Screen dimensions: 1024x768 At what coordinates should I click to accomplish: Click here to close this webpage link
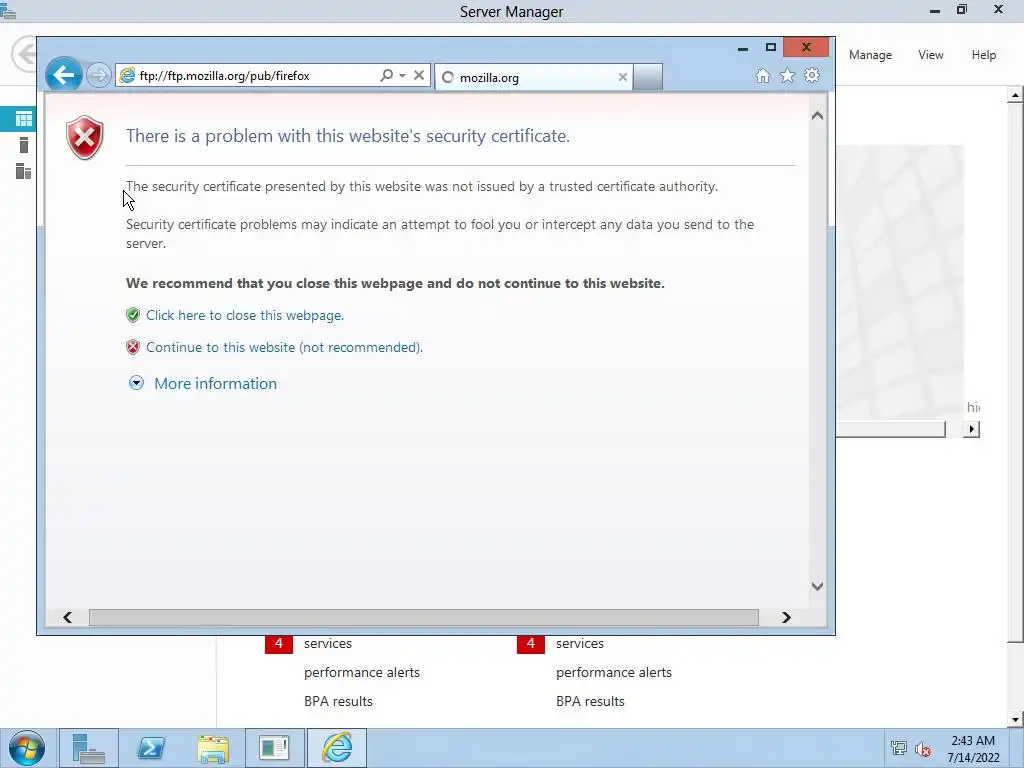[245, 315]
